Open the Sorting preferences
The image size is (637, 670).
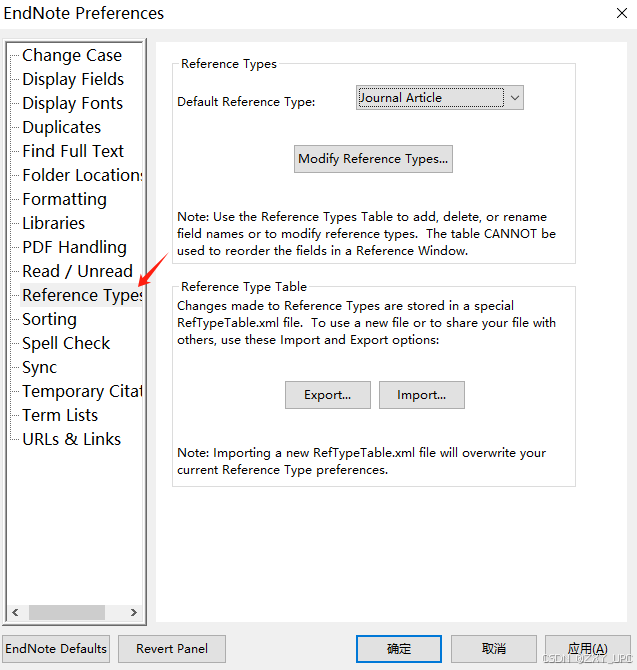(x=50, y=319)
